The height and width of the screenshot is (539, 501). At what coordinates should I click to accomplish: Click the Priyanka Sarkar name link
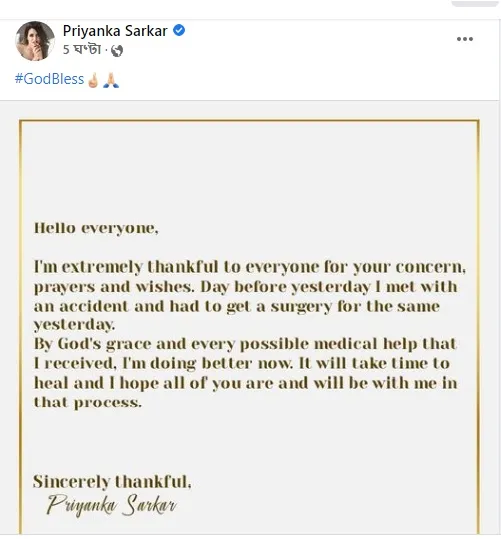point(115,31)
